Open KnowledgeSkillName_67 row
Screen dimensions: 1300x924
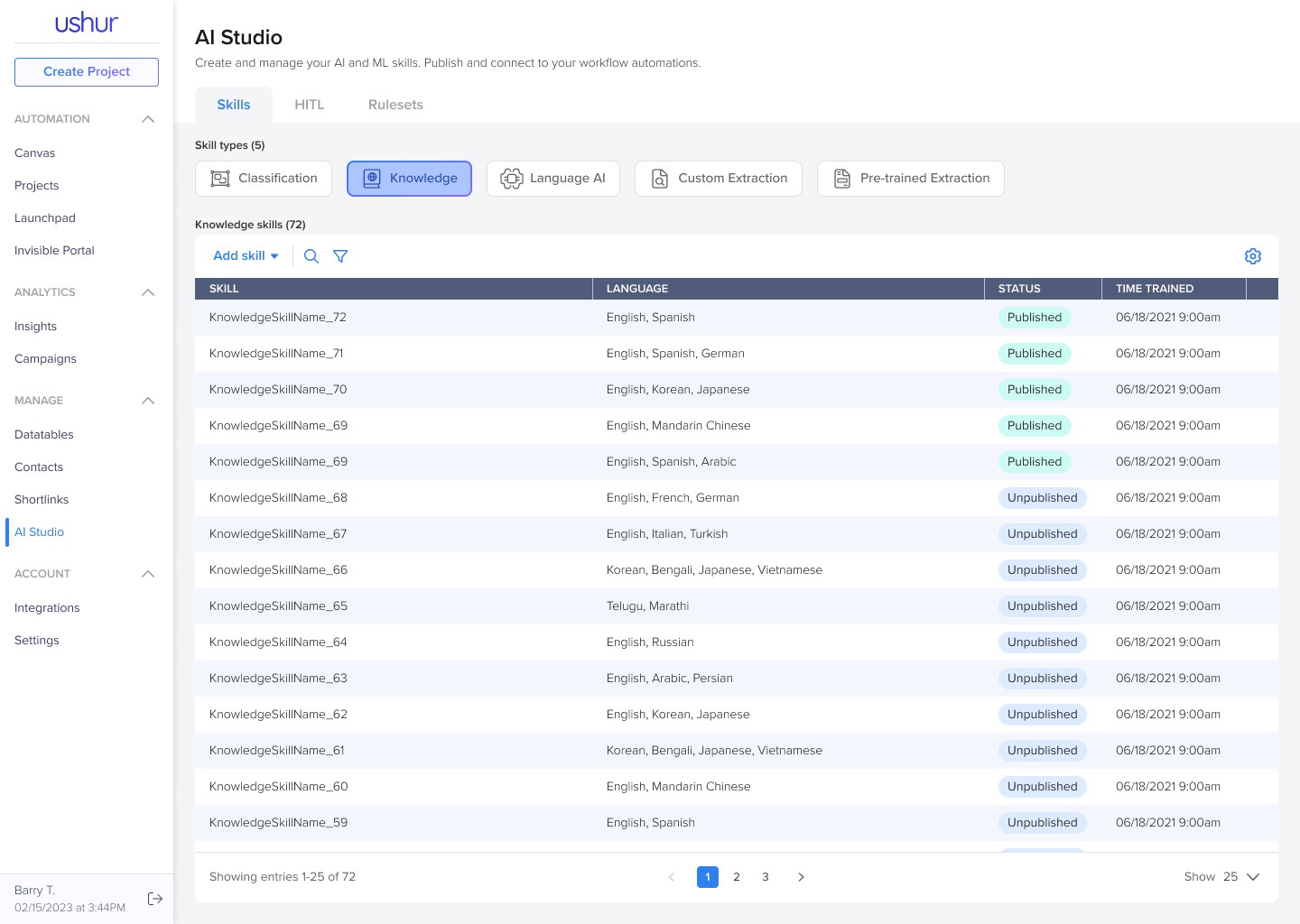click(x=737, y=534)
